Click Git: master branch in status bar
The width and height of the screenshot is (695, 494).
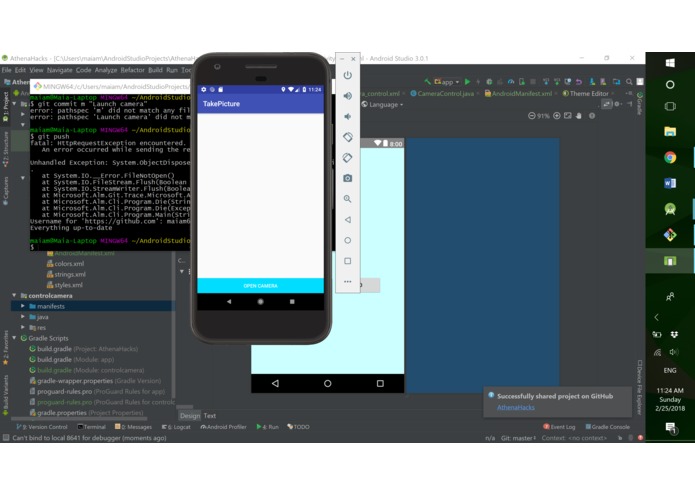pos(518,438)
